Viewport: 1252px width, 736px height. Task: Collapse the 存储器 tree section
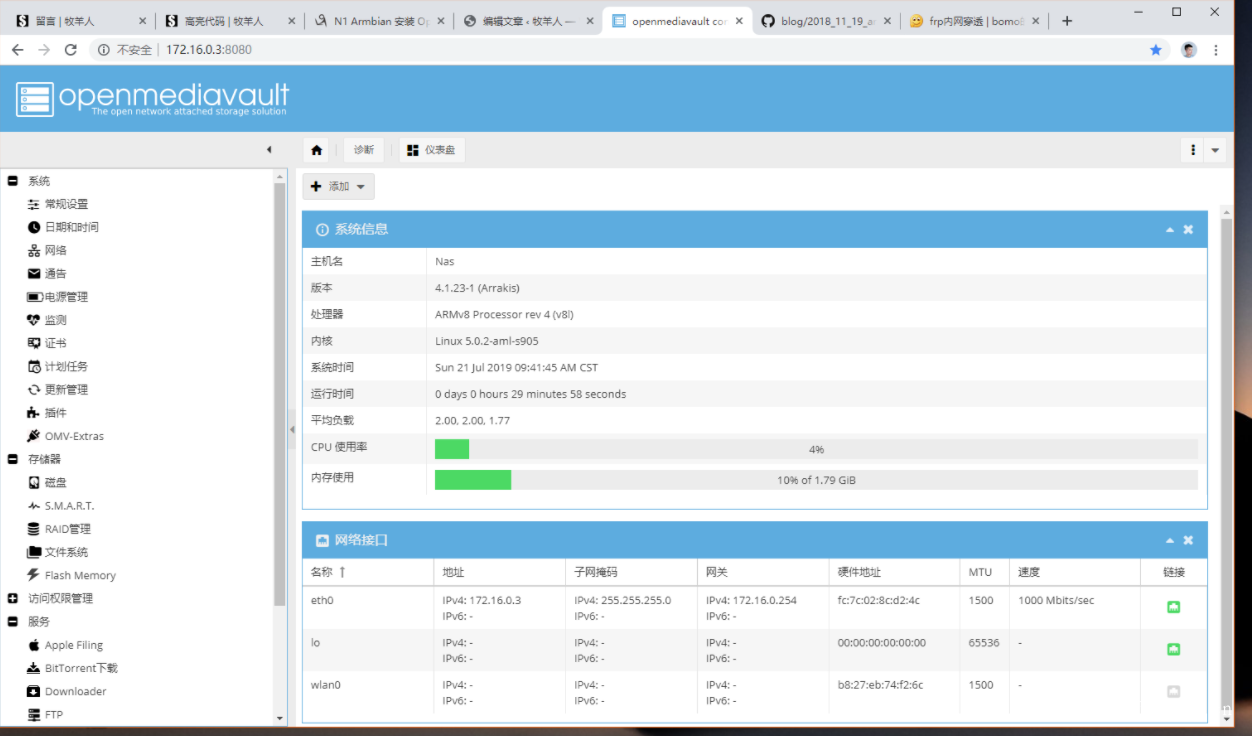tap(13, 459)
